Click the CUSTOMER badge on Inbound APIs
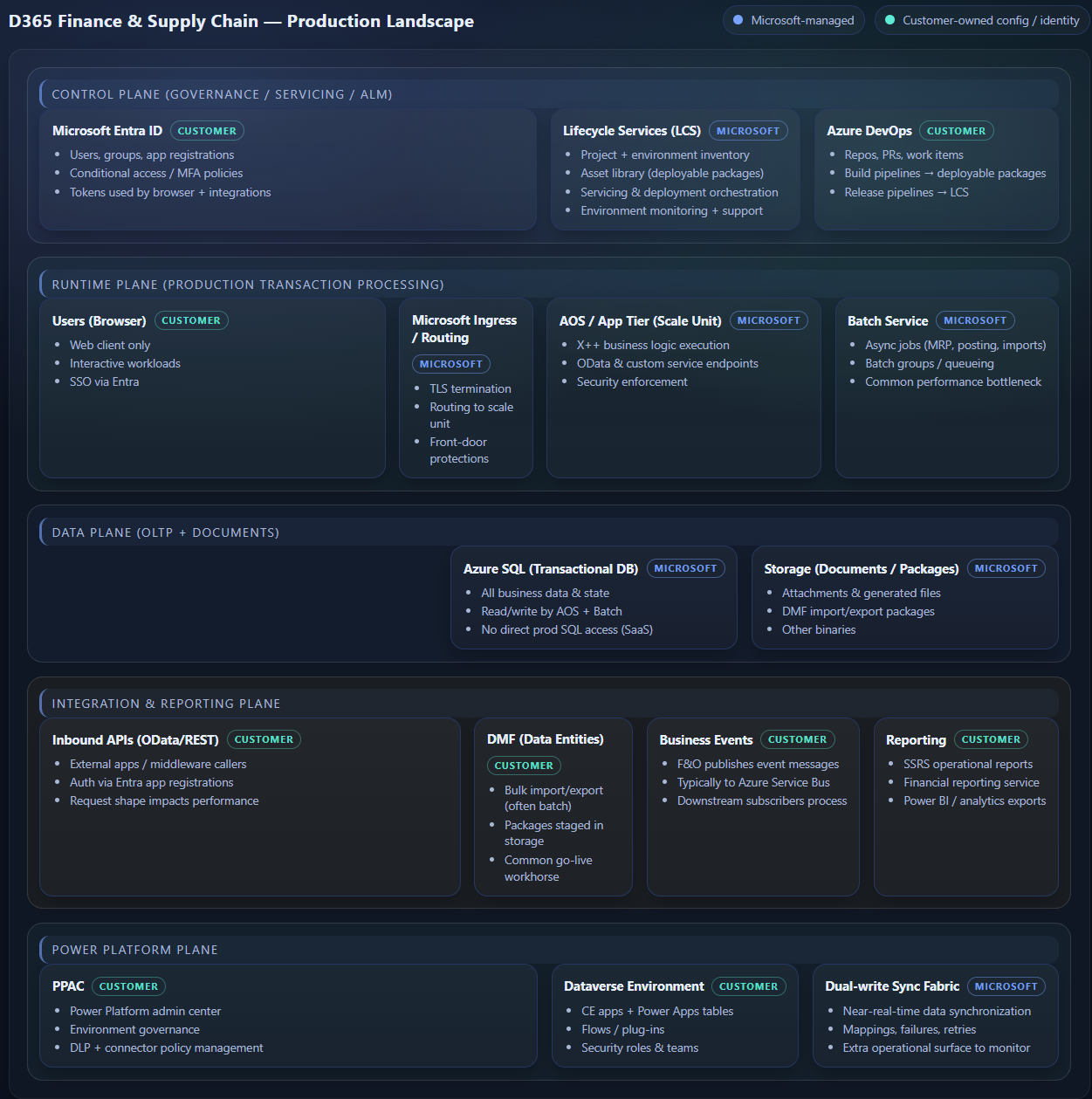 (264, 739)
